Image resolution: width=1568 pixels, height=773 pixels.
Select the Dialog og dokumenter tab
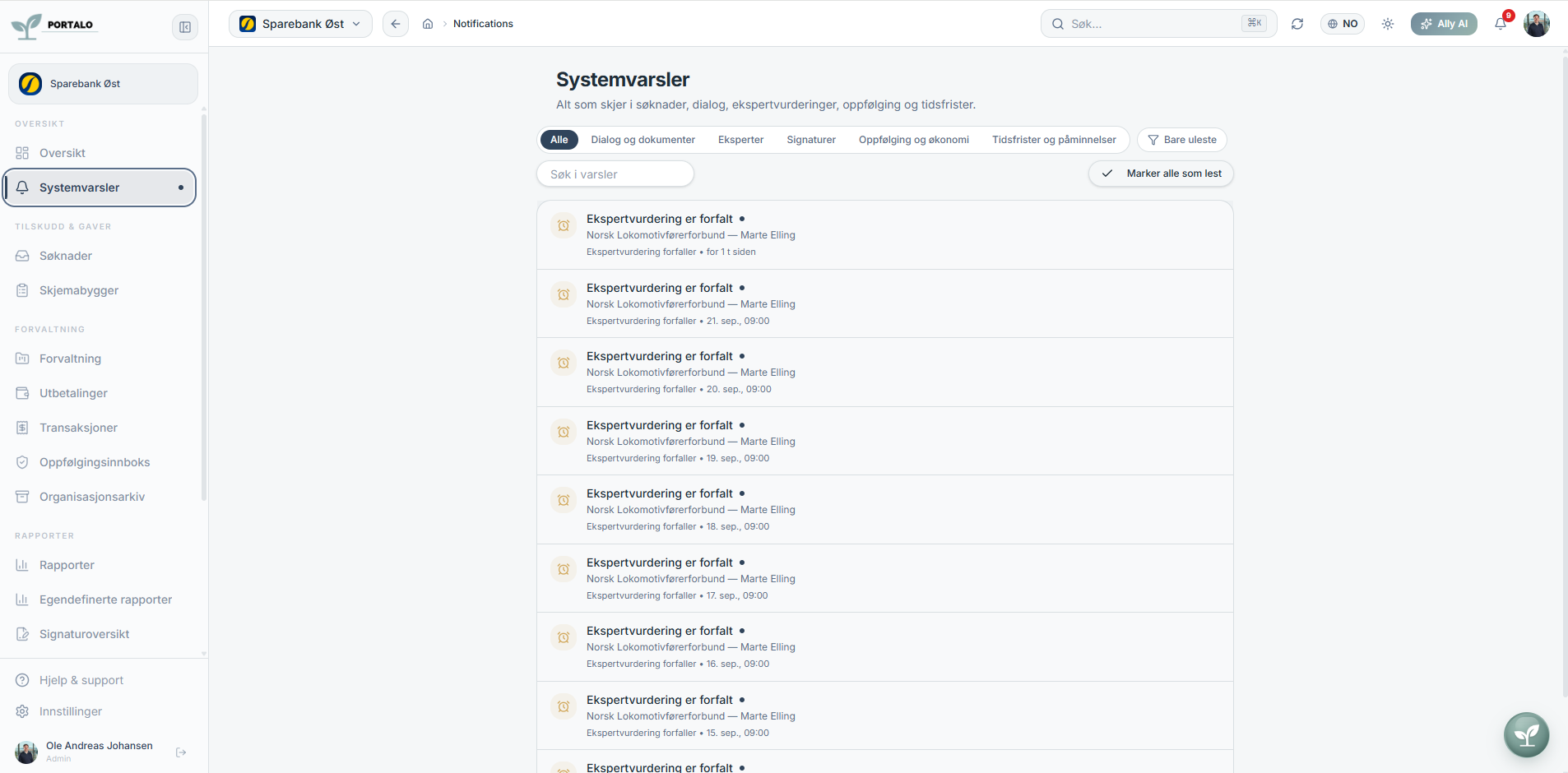coord(643,140)
